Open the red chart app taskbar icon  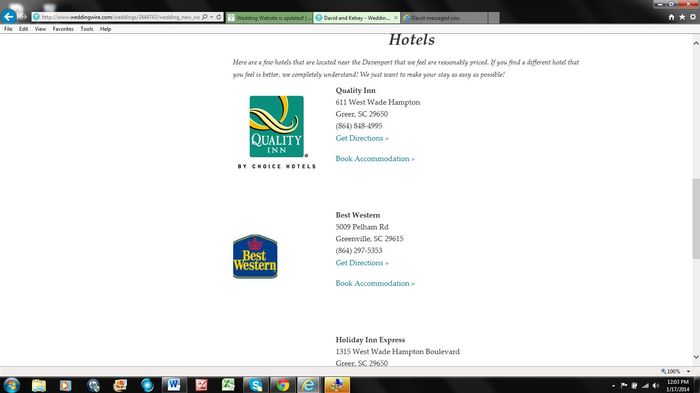pyautogui.click(x=201, y=385)
